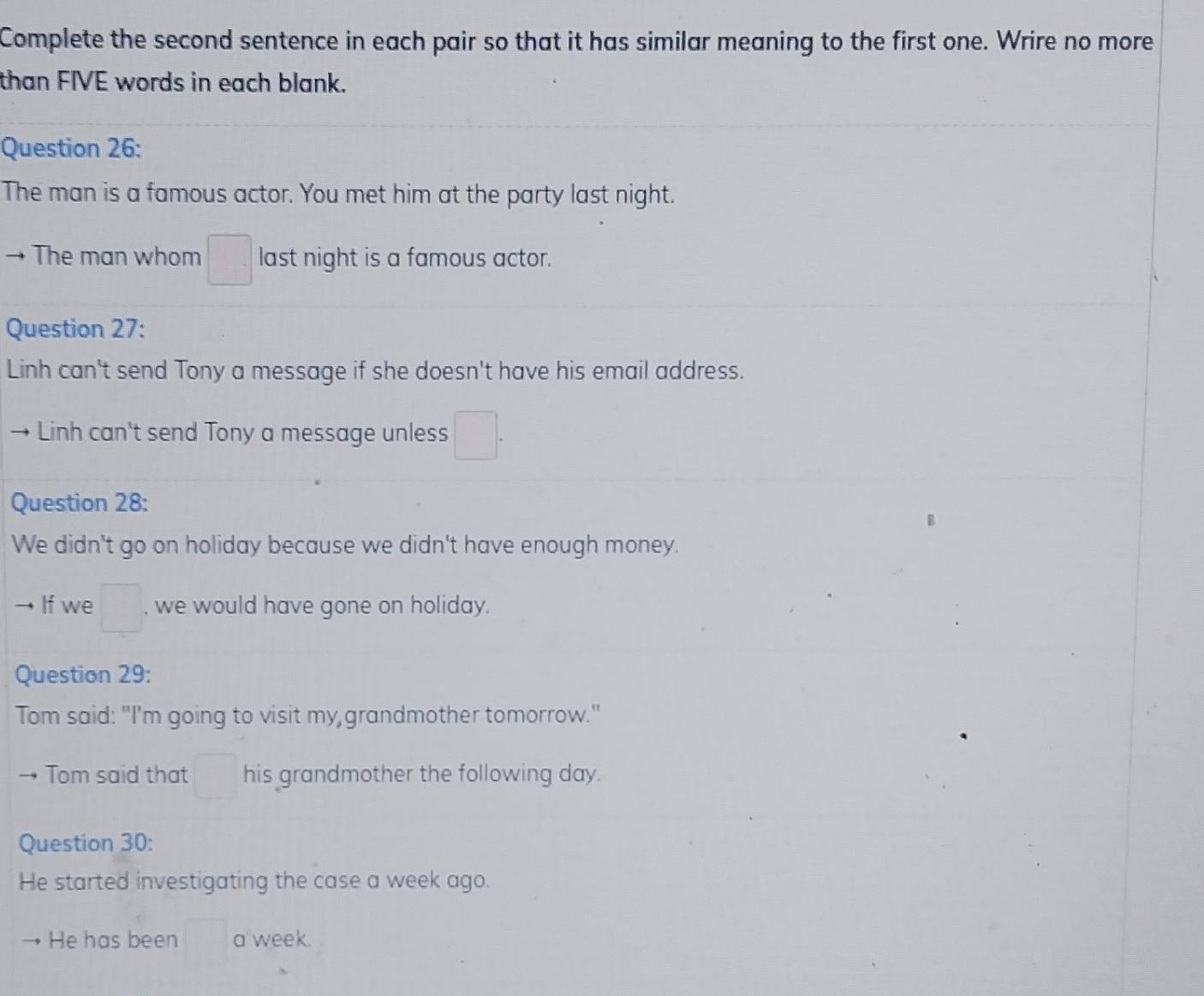Viewport: 1204px width, 996px height.
Task: Click the text "we would have gone on holiday"
Action: 323,606
